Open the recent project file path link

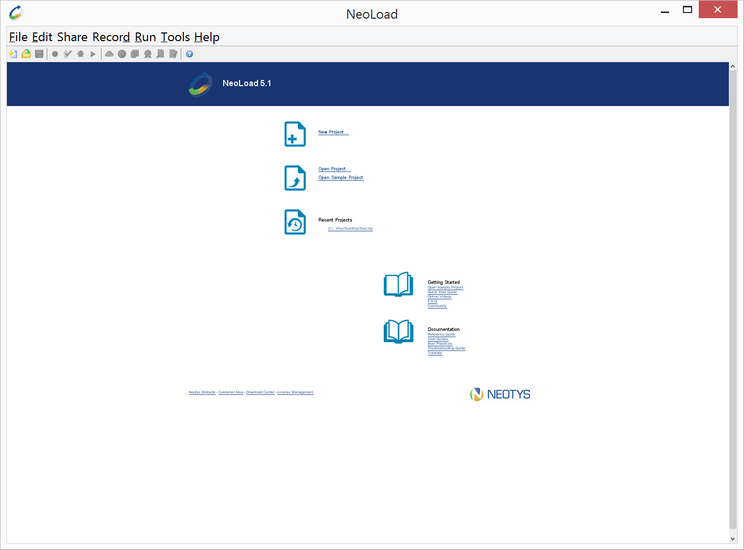click(x=350, y=229)
